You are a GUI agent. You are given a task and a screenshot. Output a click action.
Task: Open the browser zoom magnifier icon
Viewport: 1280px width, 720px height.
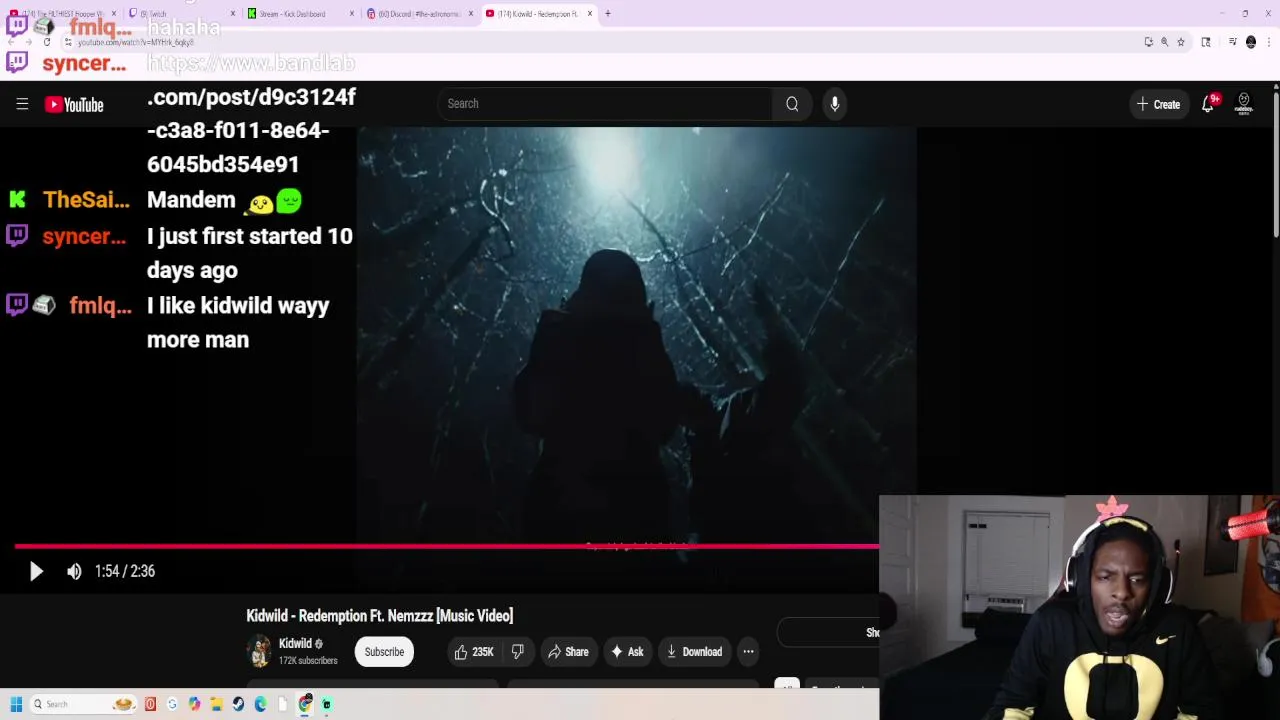1164,42
